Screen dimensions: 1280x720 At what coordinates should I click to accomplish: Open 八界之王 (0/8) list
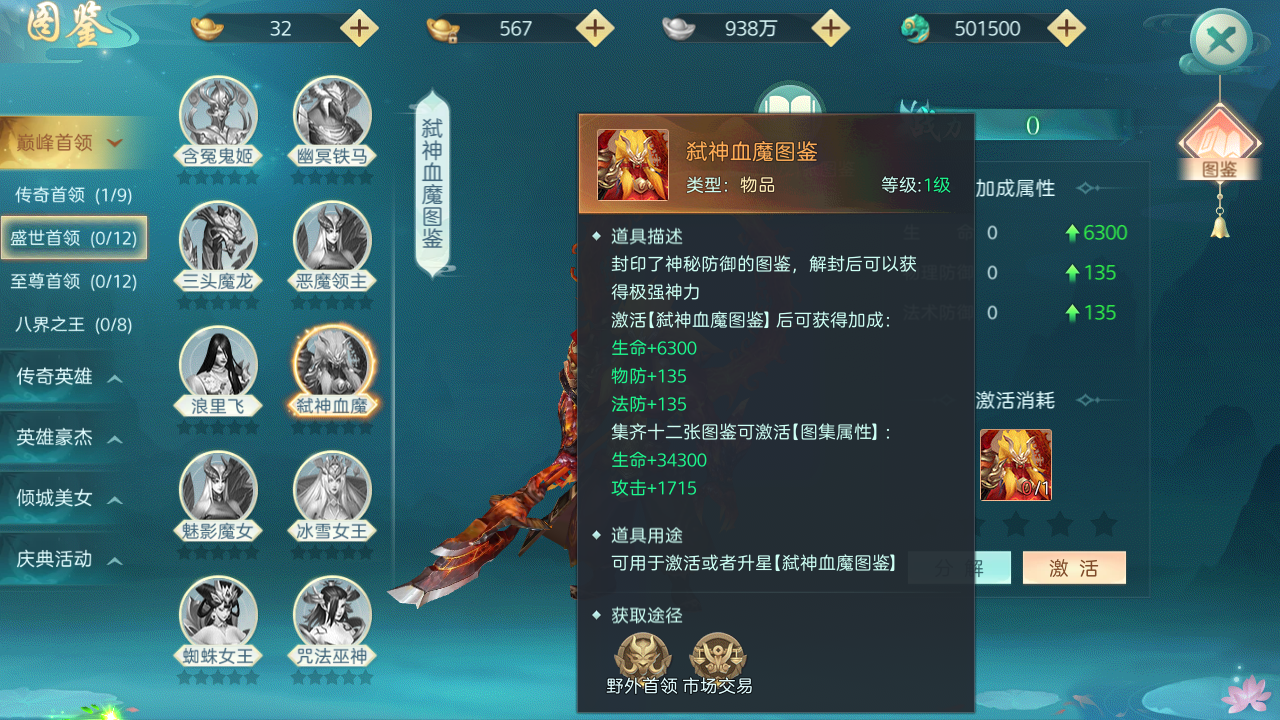click(74, 324)
